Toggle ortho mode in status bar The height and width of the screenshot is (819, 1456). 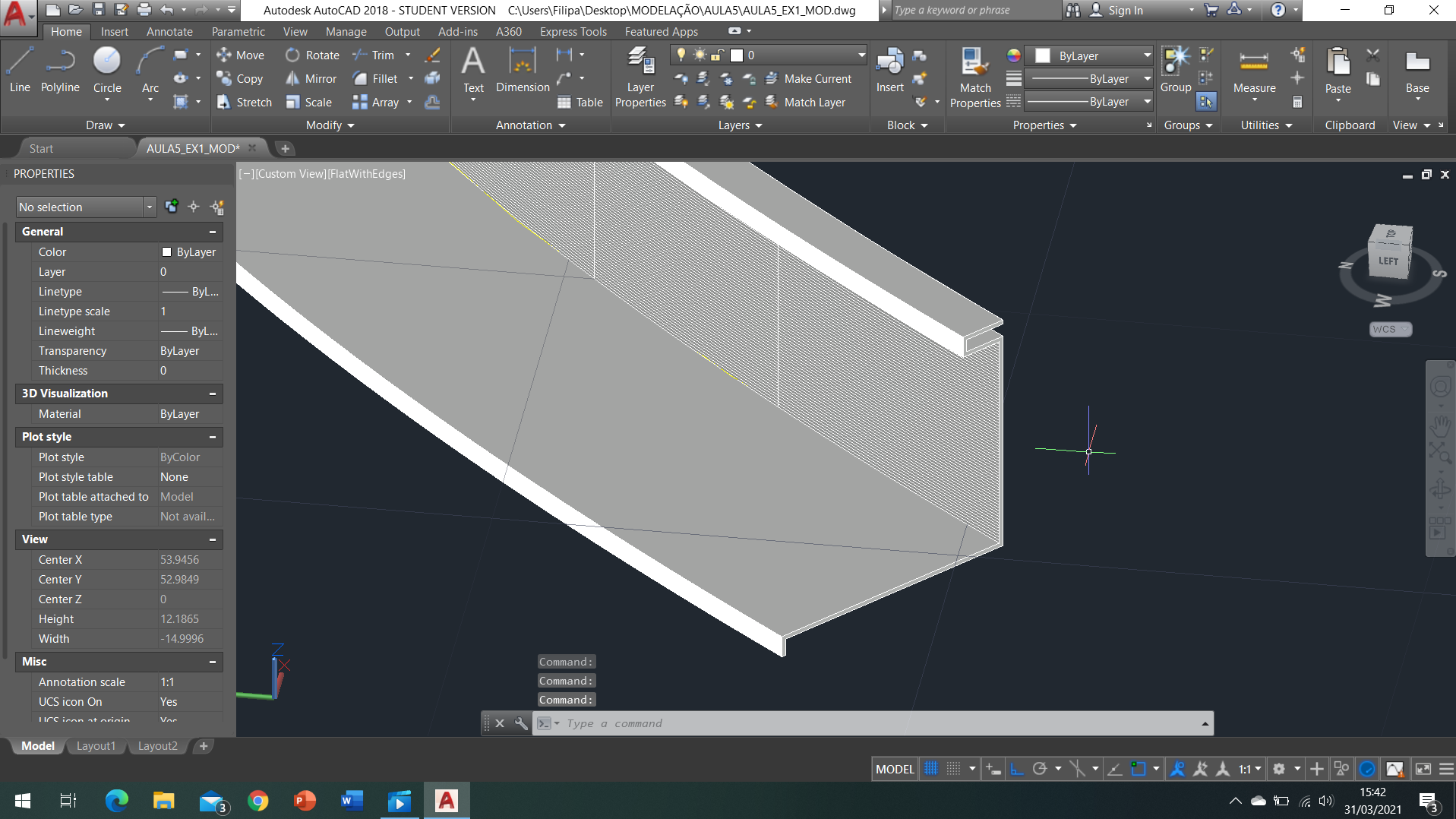1016,769
